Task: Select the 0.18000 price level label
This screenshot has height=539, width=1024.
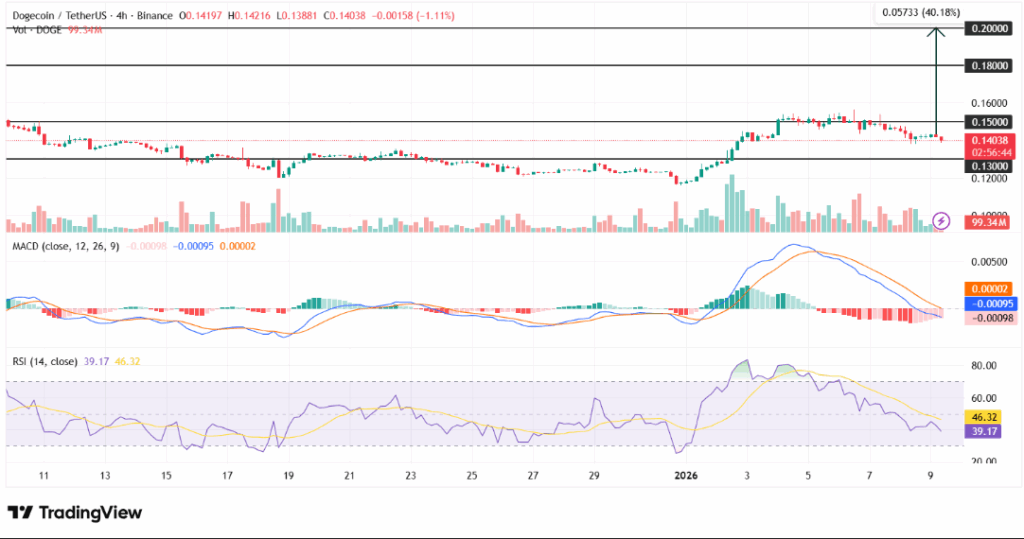Action: [991, 65]
